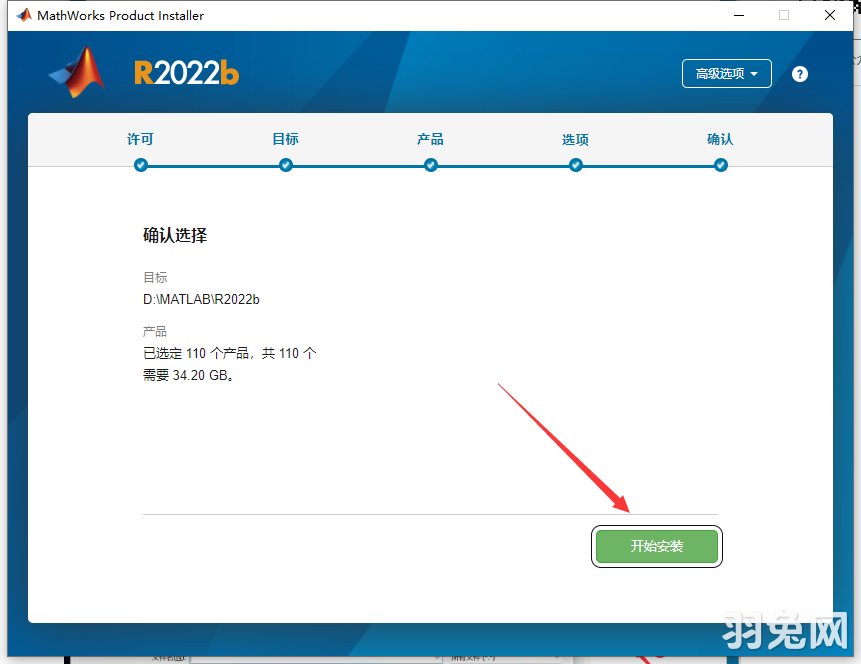
Task: Click the checkmark icon under 产品
Action: click(430, 165)
